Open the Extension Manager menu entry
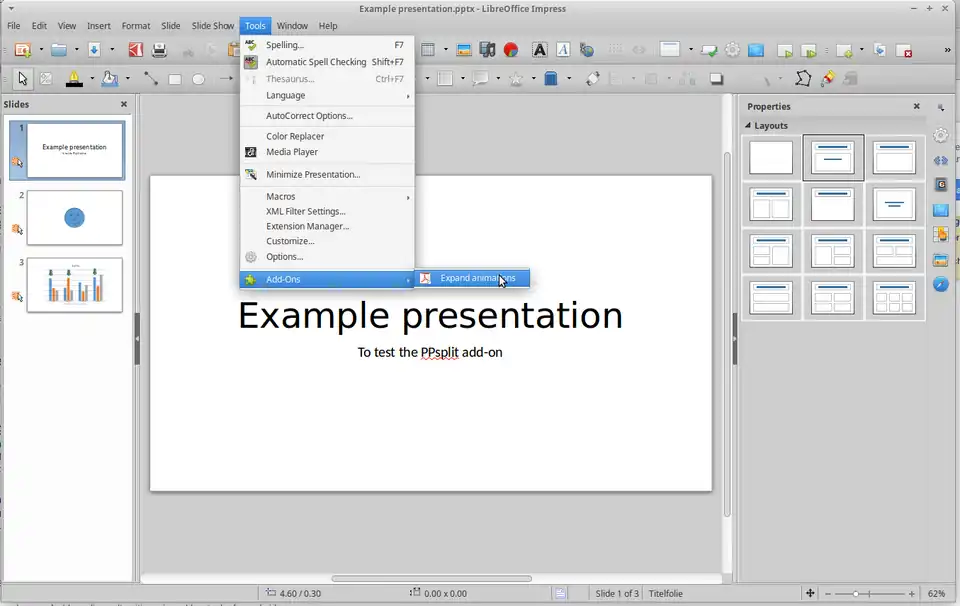This screenshot has height=606, width=960. 307,226
